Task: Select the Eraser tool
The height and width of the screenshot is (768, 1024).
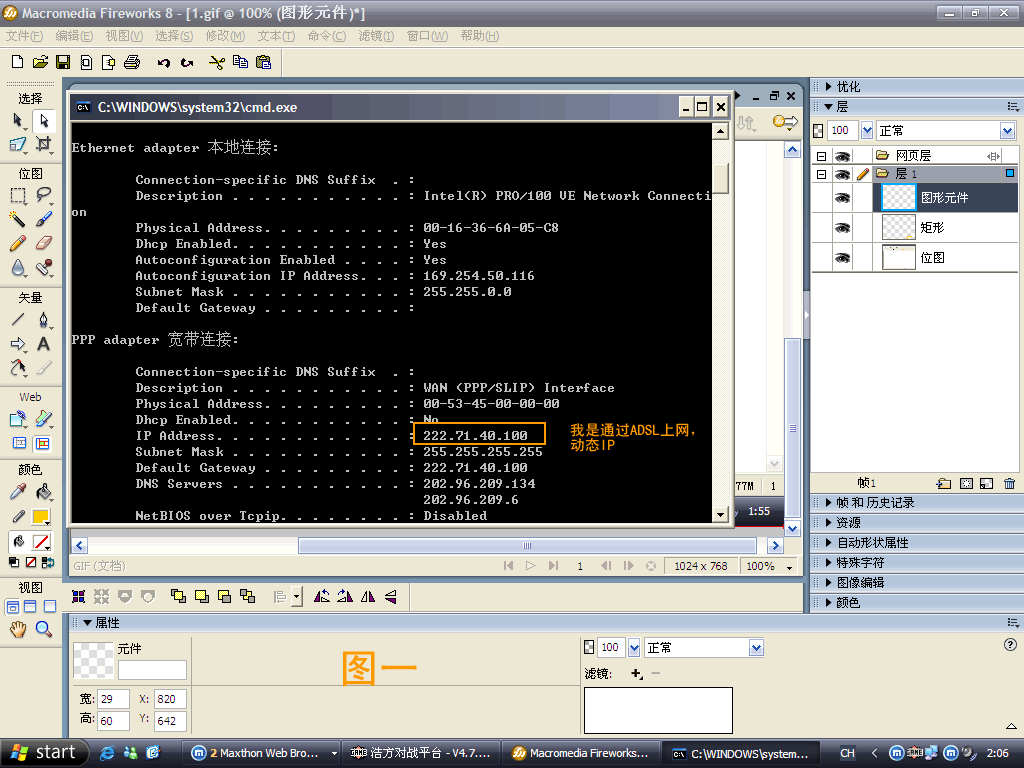Action: point(44,244)
